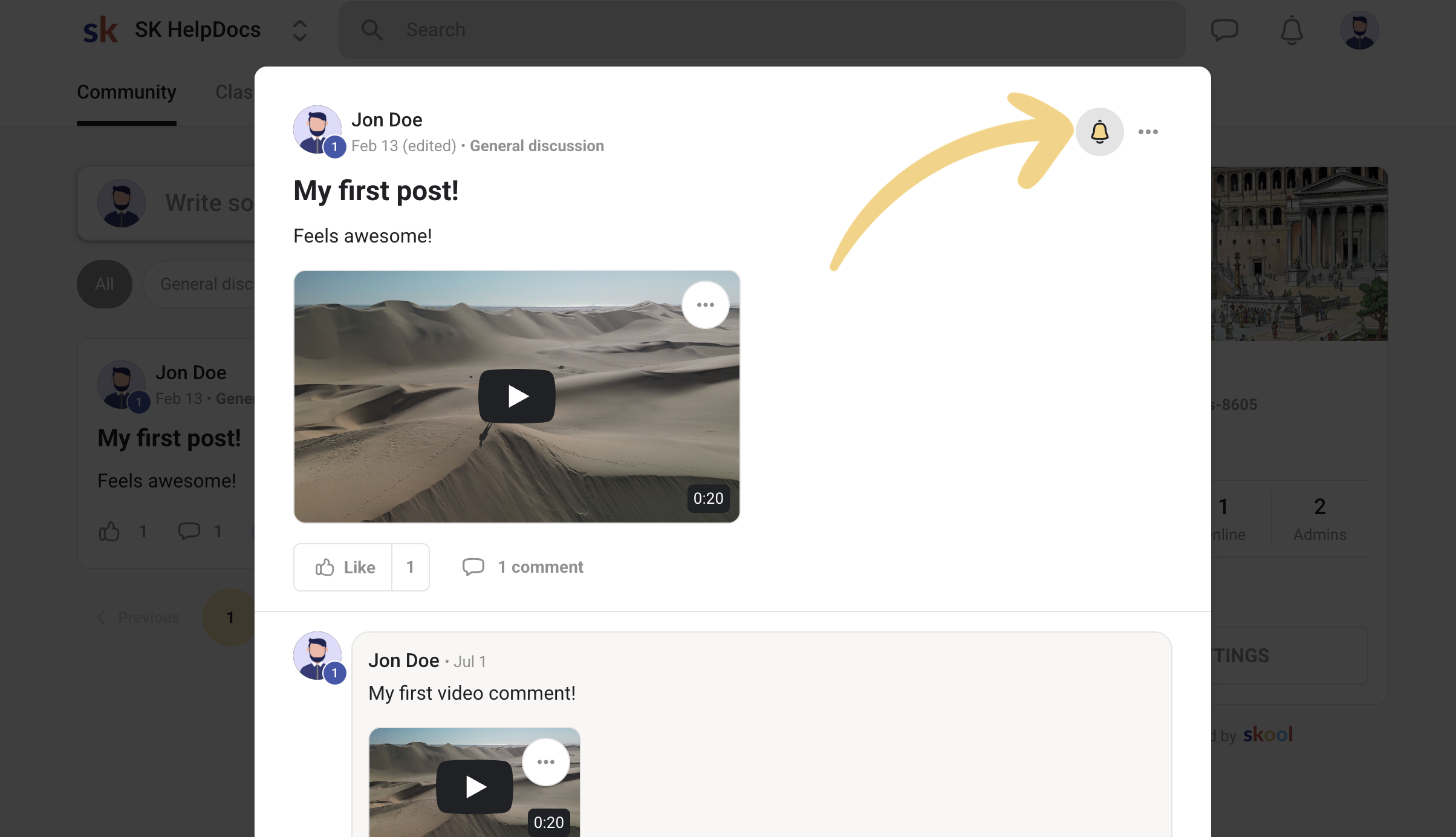Open Jon Doe's avatar on the post
Screen dimensions: 1456x837
tap(317, 129)
